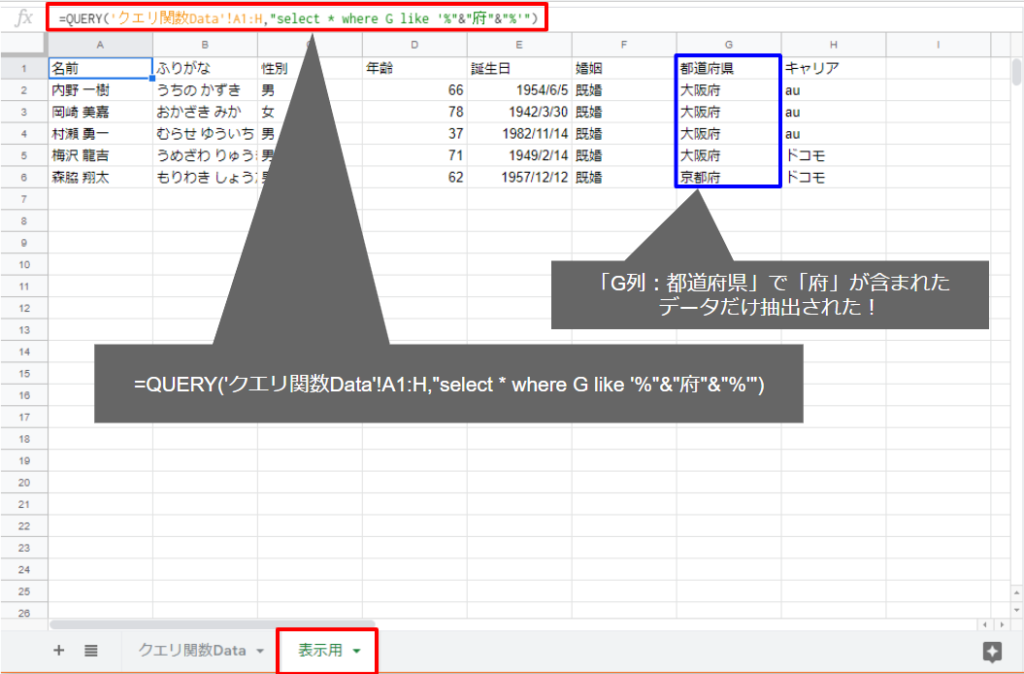
Task: Click 大阪府 cell in 内野 一樹 row
Action: [x=729, y=90]
